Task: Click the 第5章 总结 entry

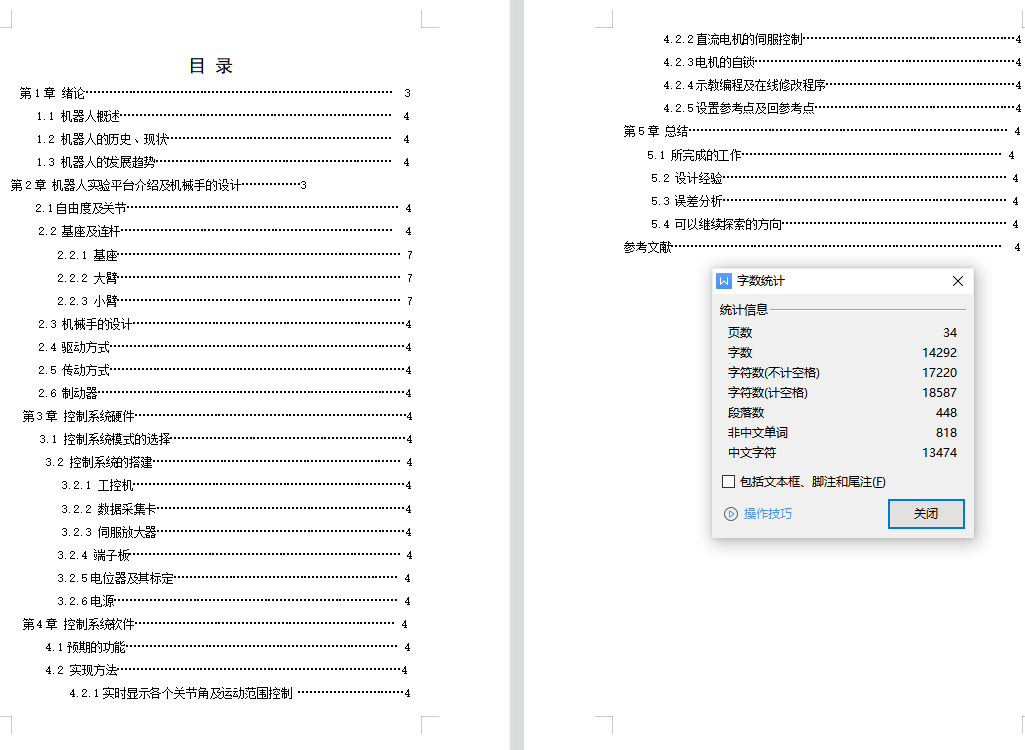Action: 822,131
